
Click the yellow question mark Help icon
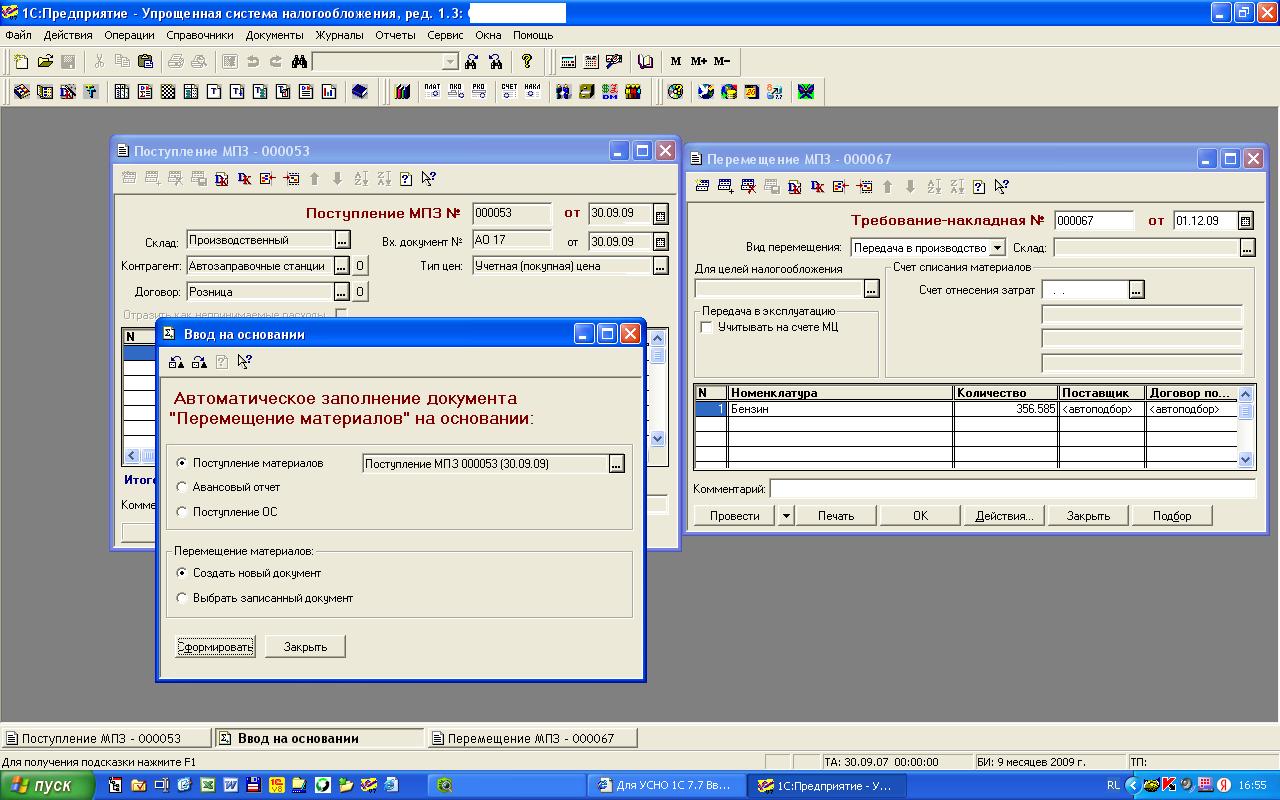527,61
